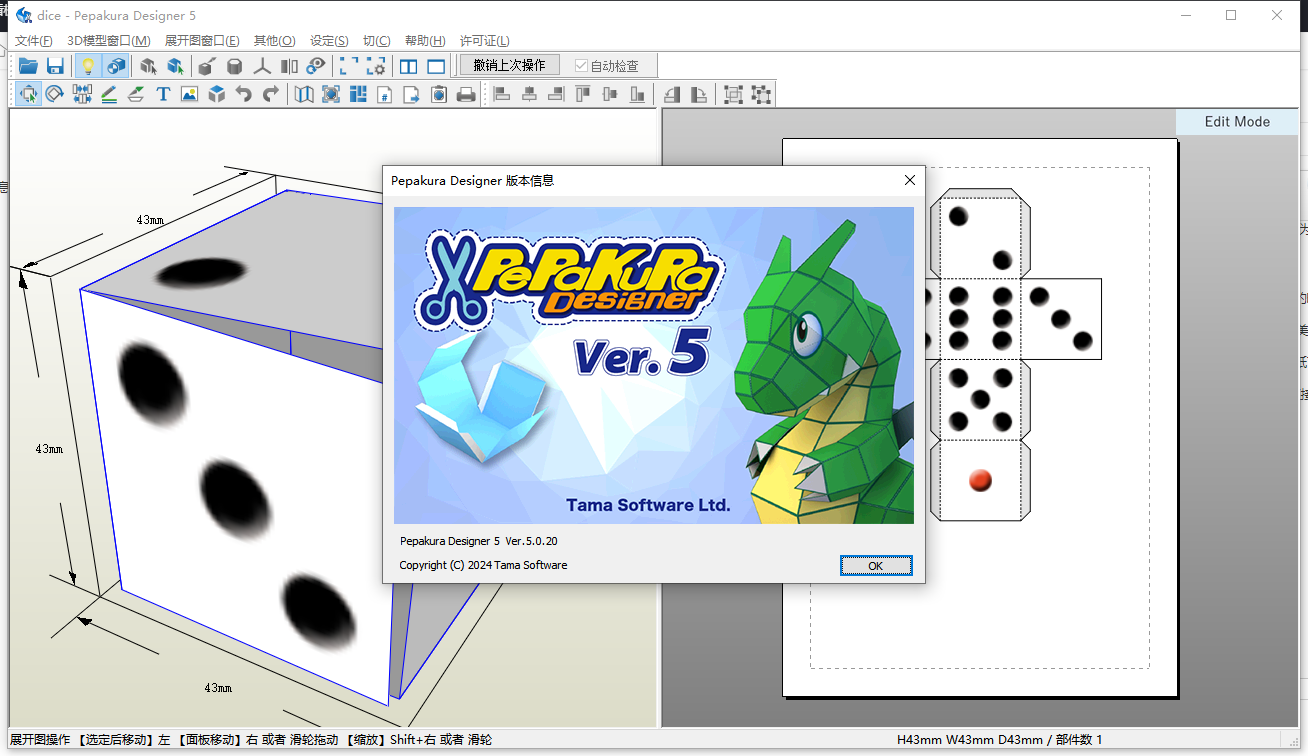Click the grey and white split panels icon
Viewport: 1308px width, 756px height.
coord(289,66)
